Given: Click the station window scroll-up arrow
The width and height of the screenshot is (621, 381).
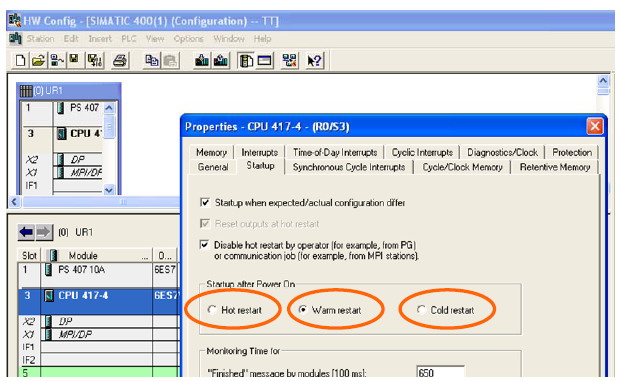Looking at the screenshot, I should point(603,81).
